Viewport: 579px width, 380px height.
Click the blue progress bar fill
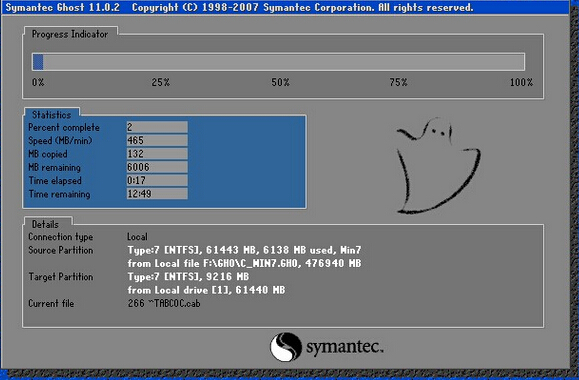[38, 62]
